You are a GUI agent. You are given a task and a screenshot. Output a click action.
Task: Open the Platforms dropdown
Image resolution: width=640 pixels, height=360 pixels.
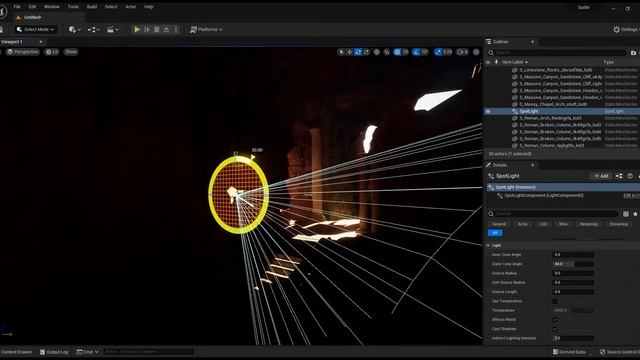point(206,29)
